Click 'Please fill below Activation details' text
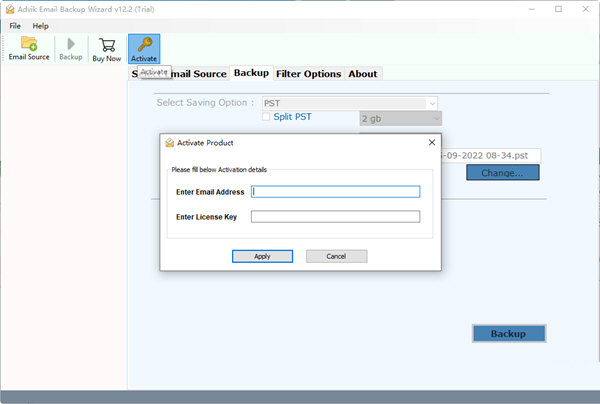 click(219, 169)
